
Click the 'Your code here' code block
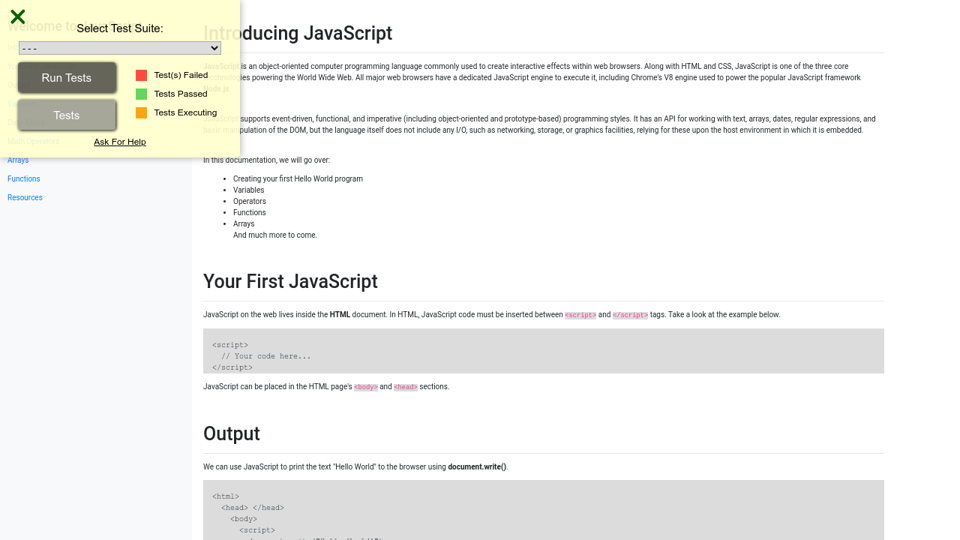(543, 351)
